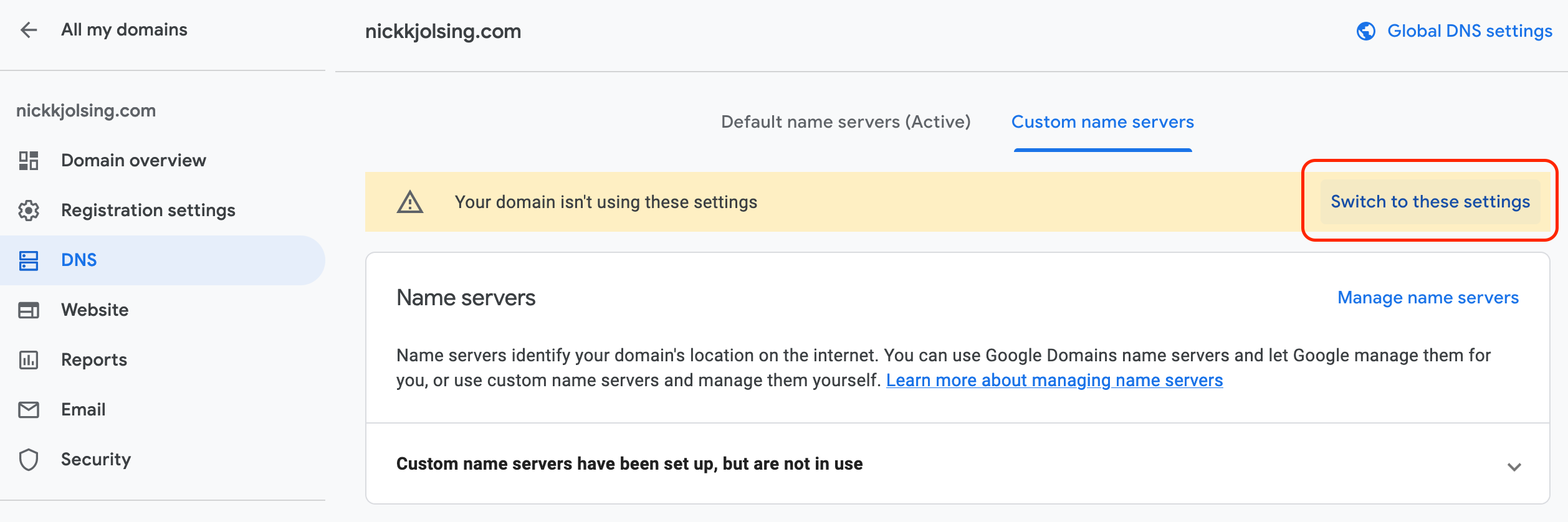This screenshot has height=522, width=1568.
Task: Open Reports from the sidebar
Action: (94, 360)
